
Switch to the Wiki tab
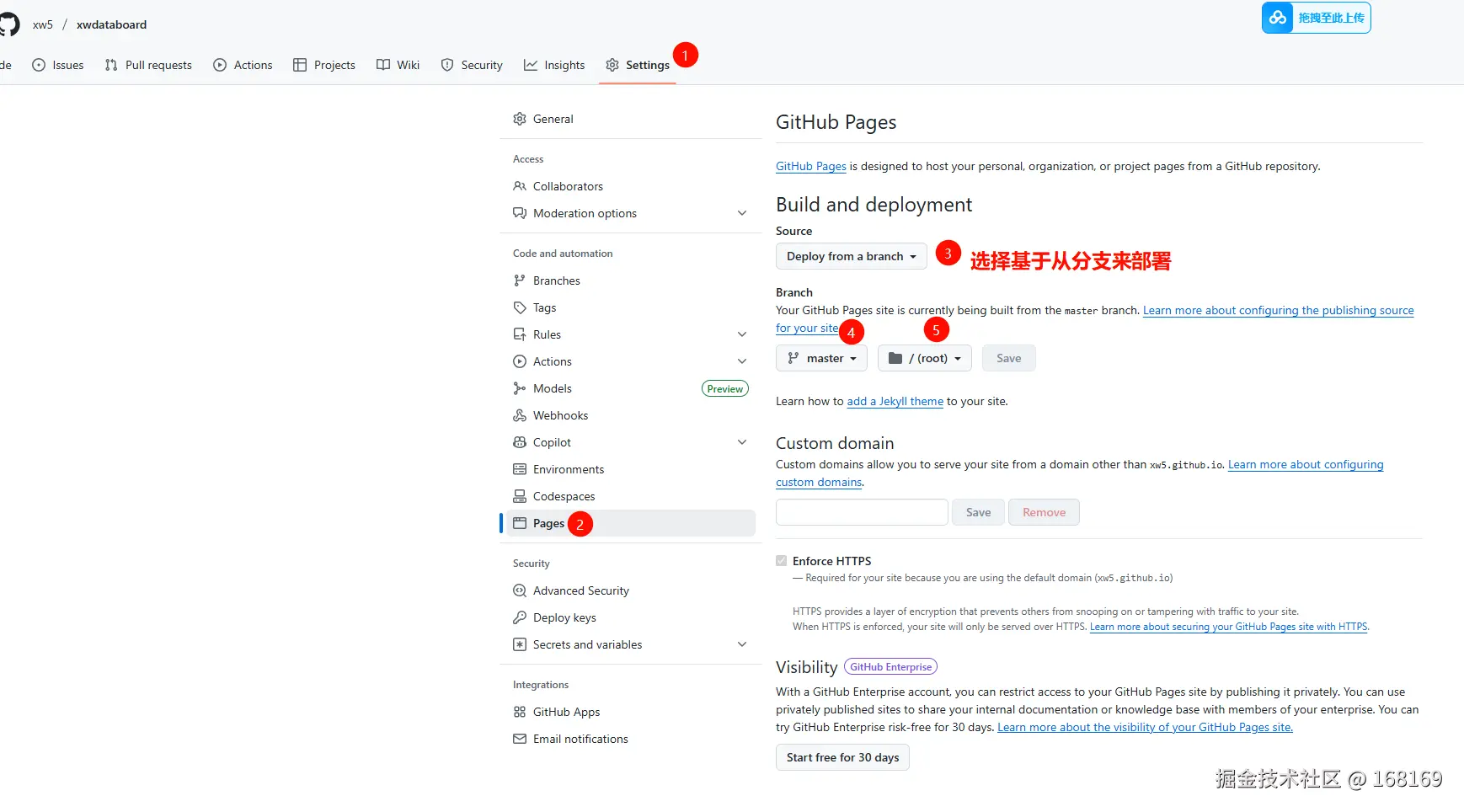[x=398, y=65]
